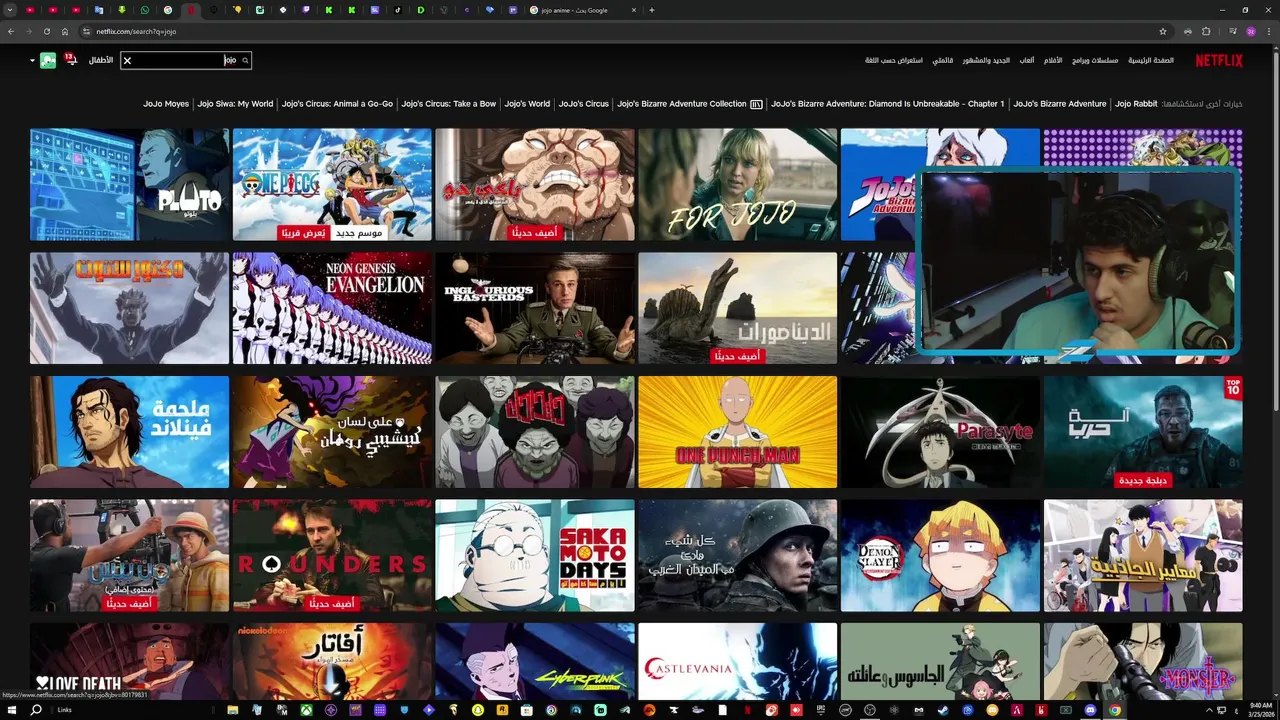
Task: Select the JoJo Rabbit suggestion
Action: pos(1136,104)
